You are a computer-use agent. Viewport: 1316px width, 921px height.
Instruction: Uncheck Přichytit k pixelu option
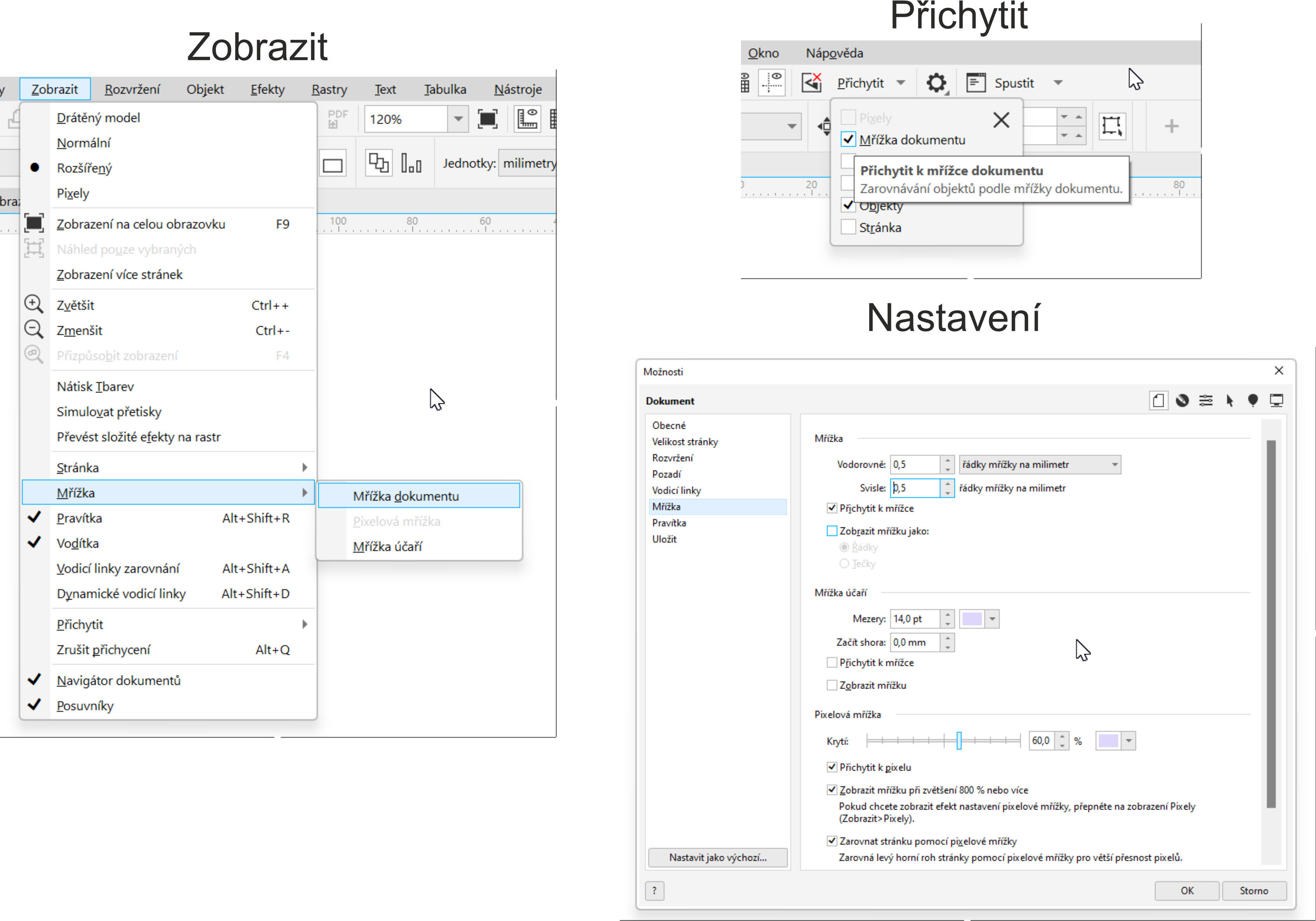point(832,767)
